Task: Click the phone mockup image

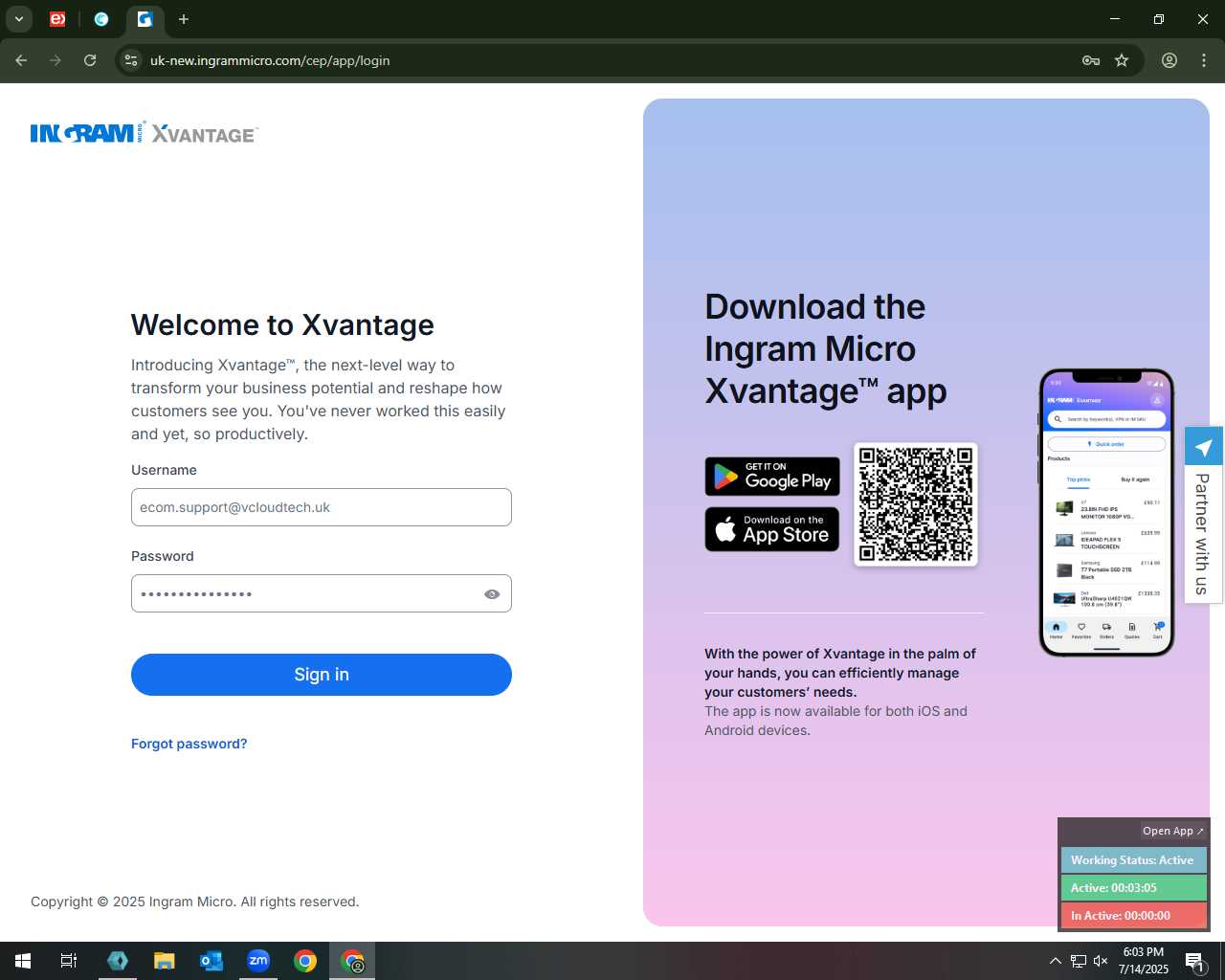Action: (1106, 513)
